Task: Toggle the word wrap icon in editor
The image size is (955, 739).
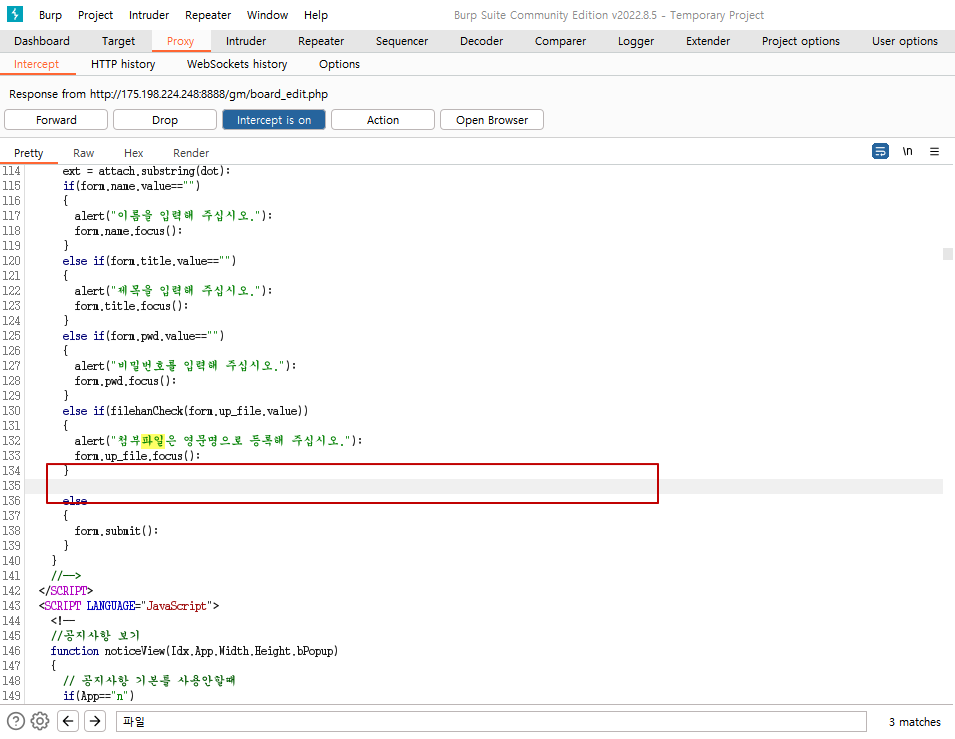Action: [880, 151]
